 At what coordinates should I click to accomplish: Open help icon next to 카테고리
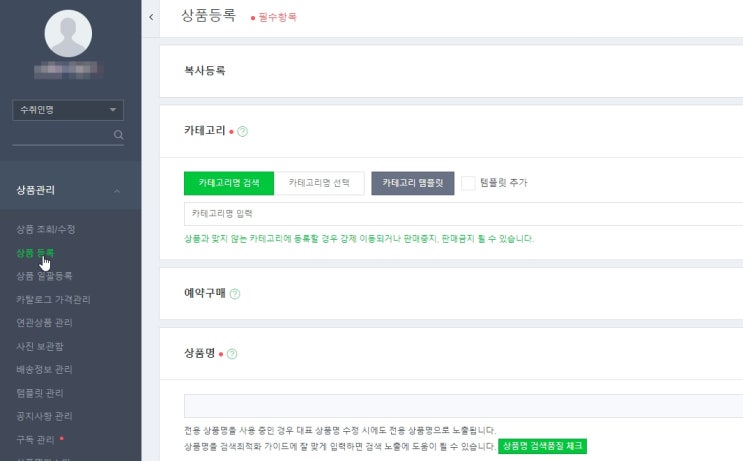243,131
